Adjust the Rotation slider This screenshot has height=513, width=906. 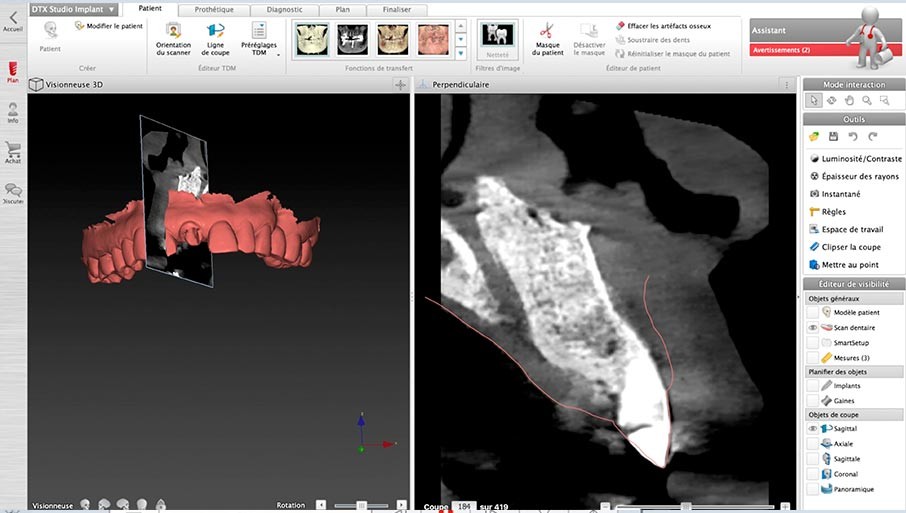point(362,505)
